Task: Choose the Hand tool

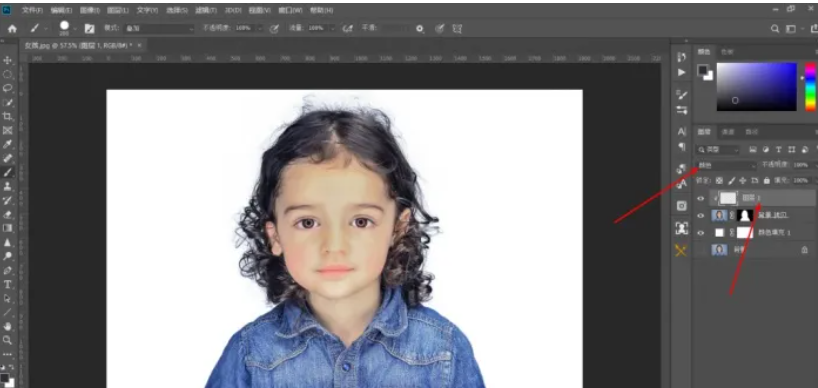Action: point(8,326)
